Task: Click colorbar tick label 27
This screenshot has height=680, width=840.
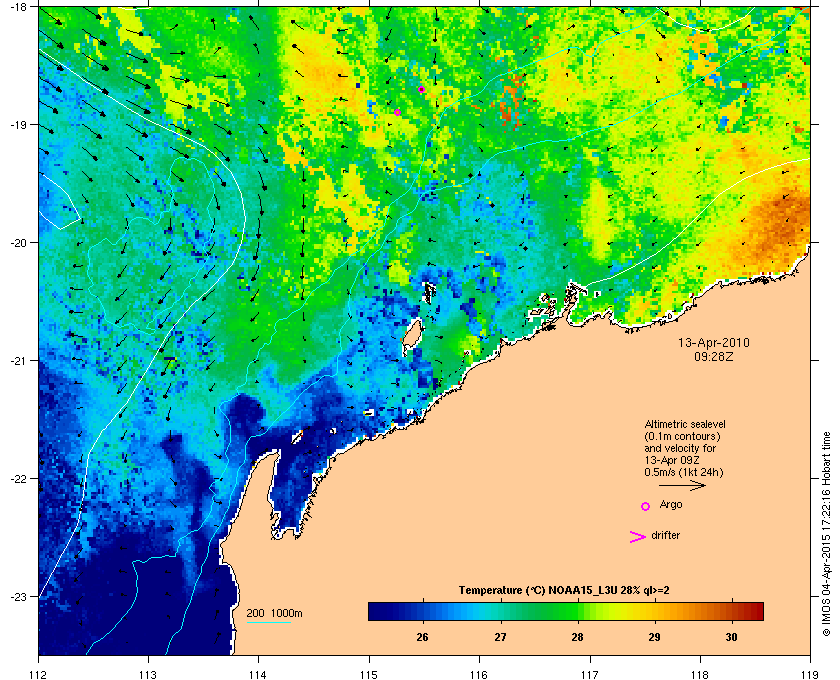Action: click(x=500, y=637)
